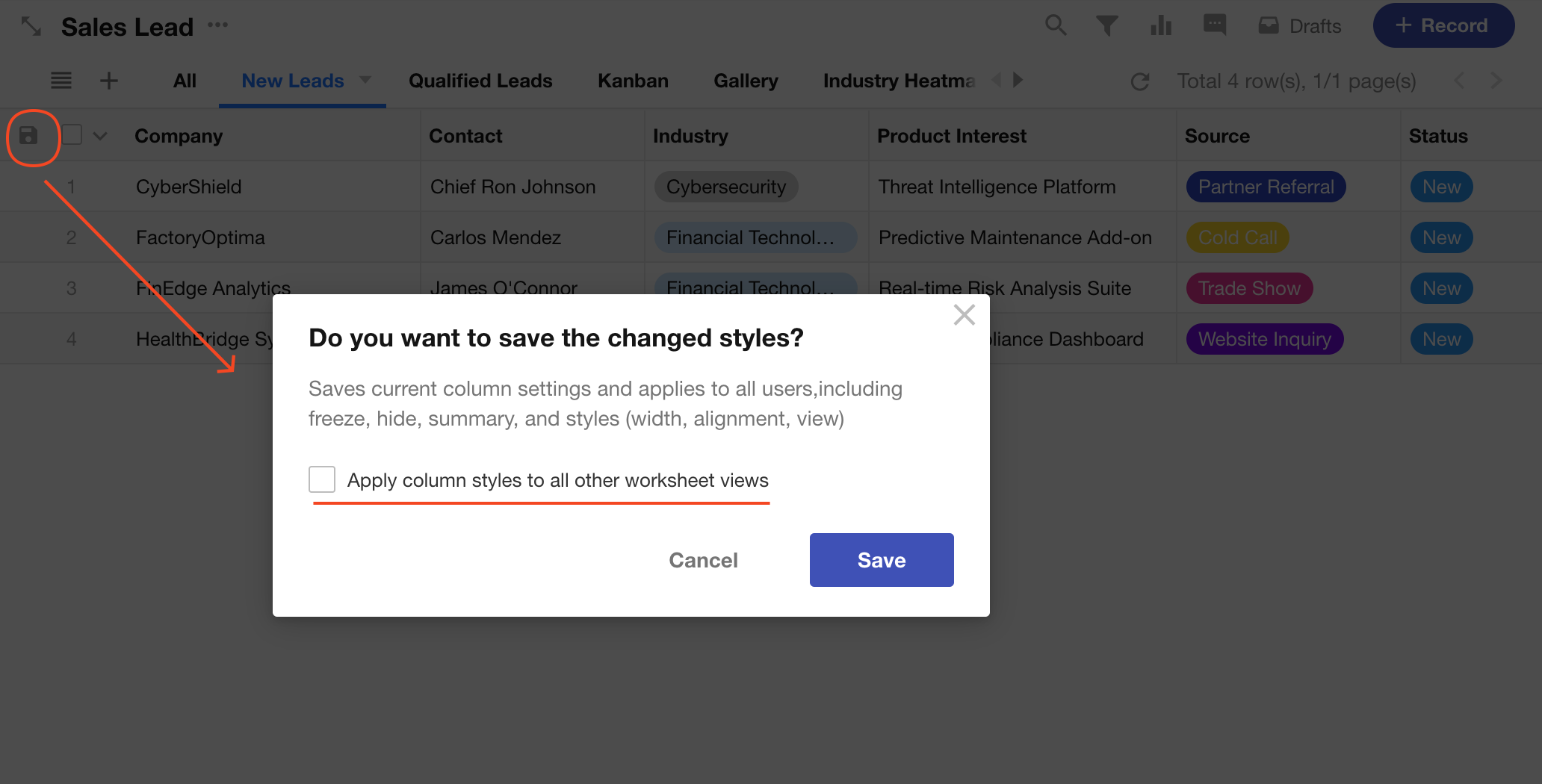Expand the chevron beside select-all checkbox
Image resolution: width=1542 pixels, height=784 pixels.
point(100,136)
